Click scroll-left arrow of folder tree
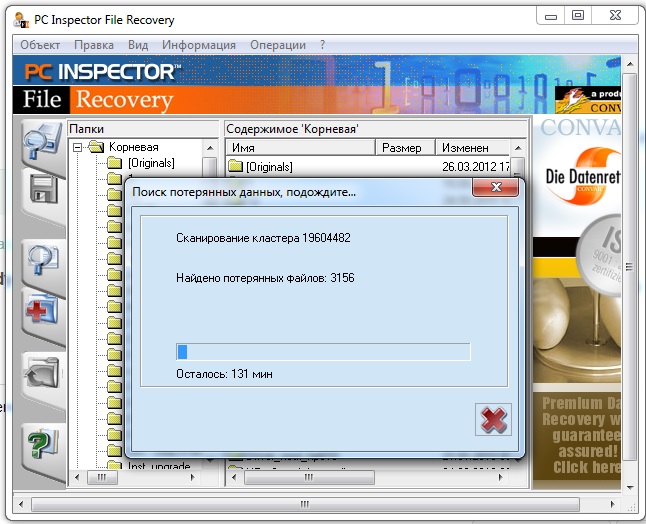This screenshot has height=524, width=646. (77, 477)
